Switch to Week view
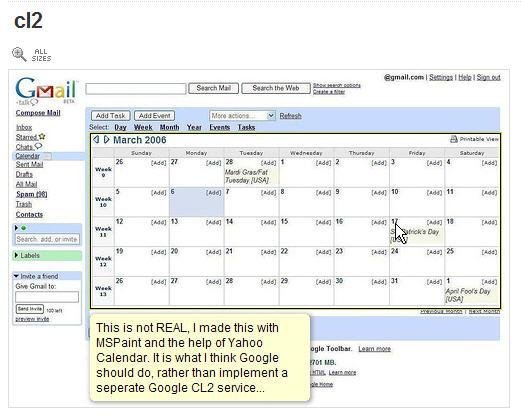 [x=143, y=127]
